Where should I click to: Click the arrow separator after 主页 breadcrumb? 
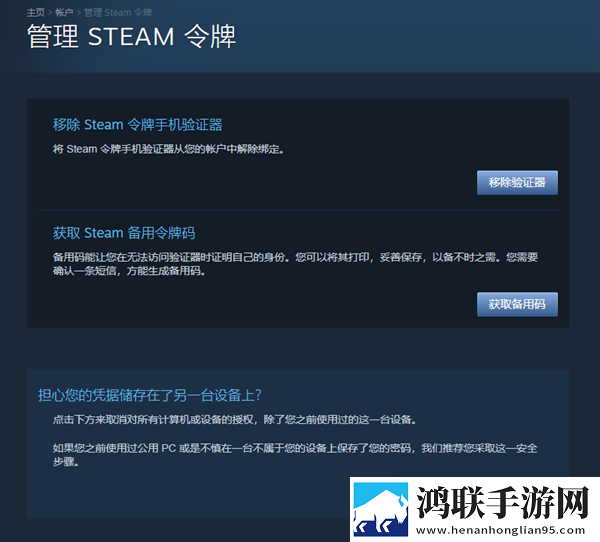pyautogui.click(x=50, y=13)
